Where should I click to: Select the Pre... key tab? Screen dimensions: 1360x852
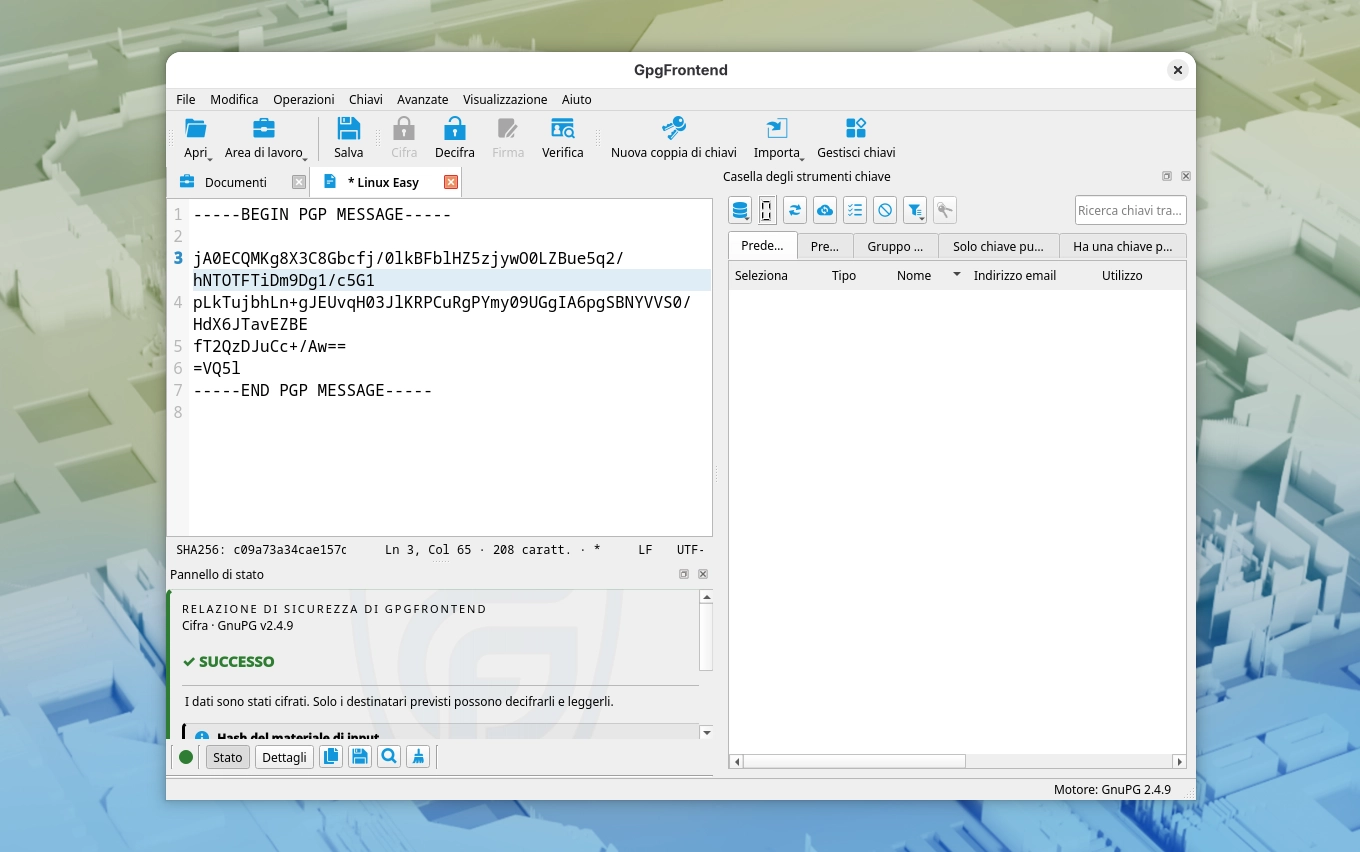(x=825, y=246)
